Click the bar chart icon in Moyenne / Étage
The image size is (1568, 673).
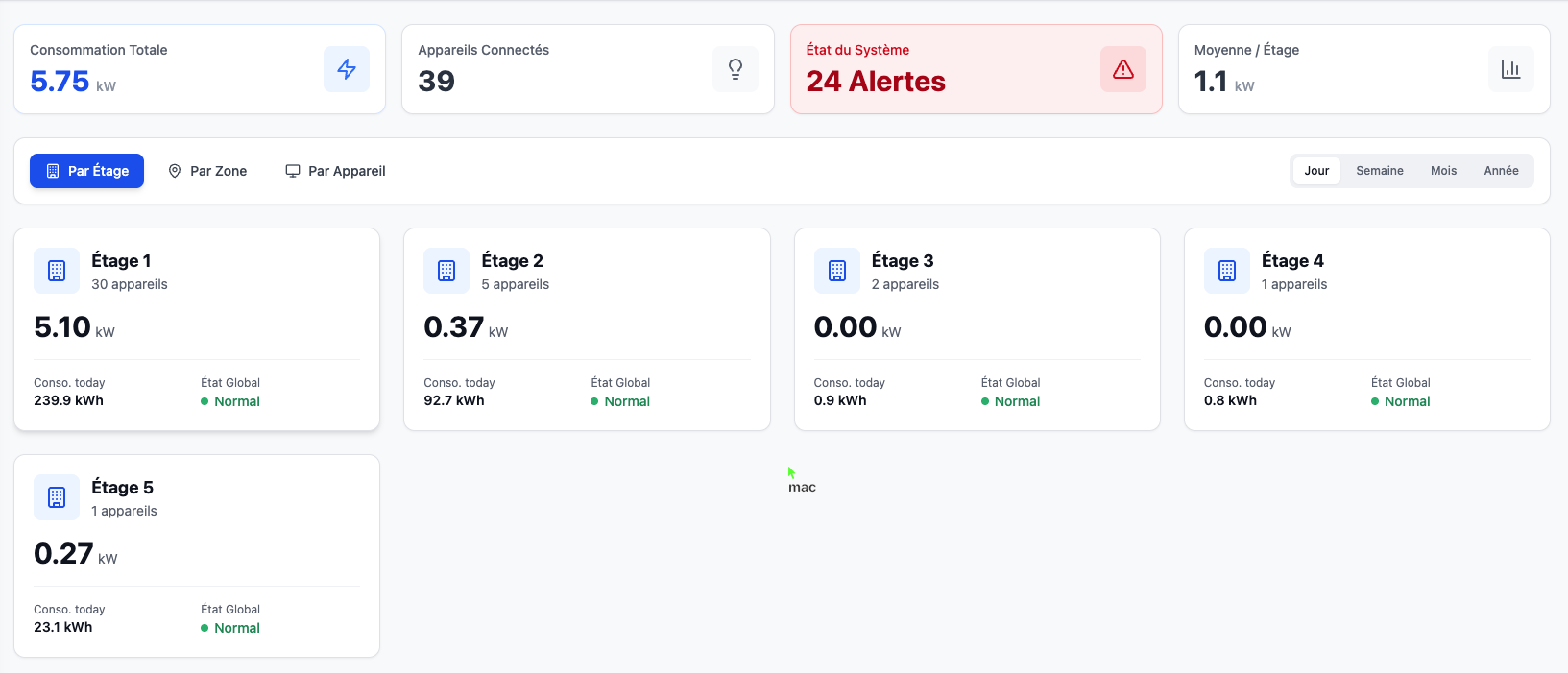pyautogui.click(x=1510, y=69)
